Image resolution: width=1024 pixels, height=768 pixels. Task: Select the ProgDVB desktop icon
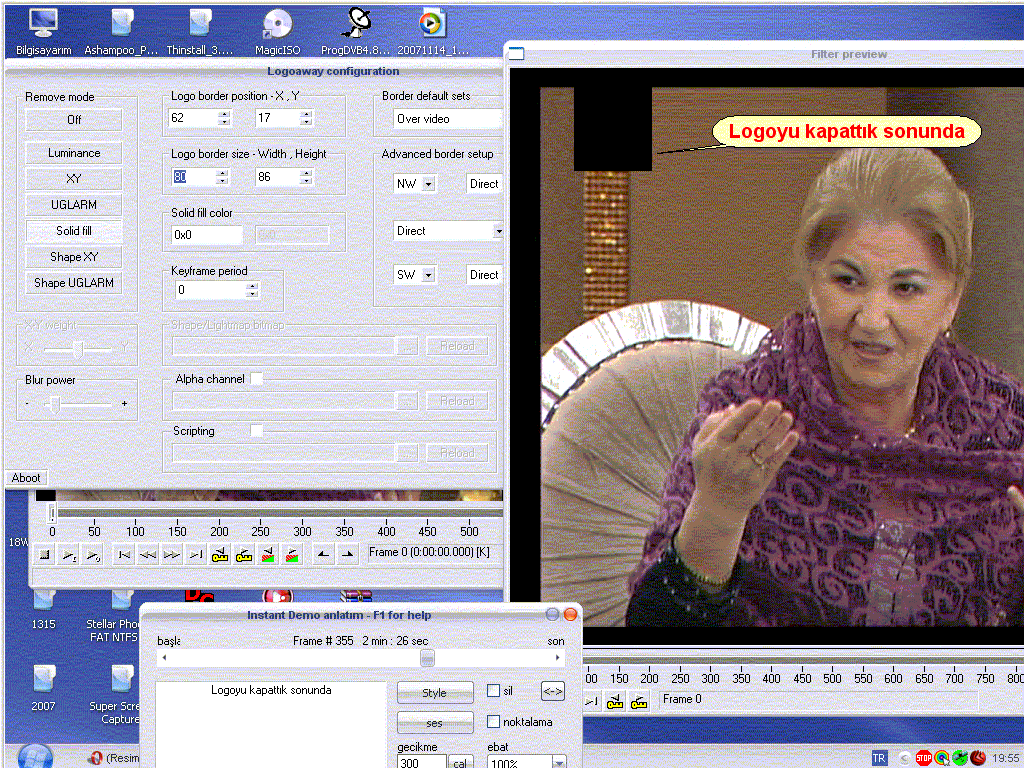coord(355,31)
